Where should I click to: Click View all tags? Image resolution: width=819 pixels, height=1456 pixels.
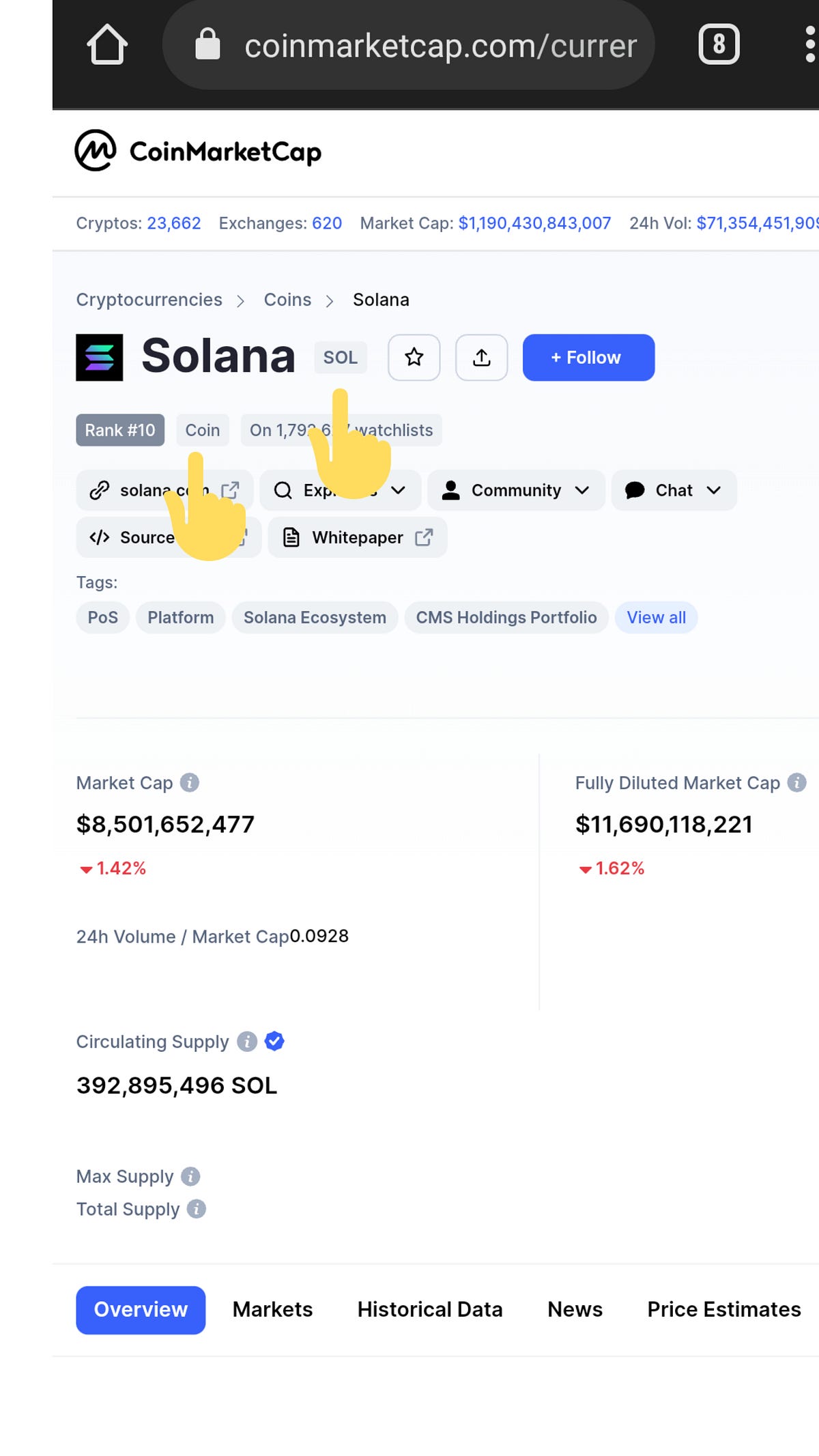pos(656,617)
